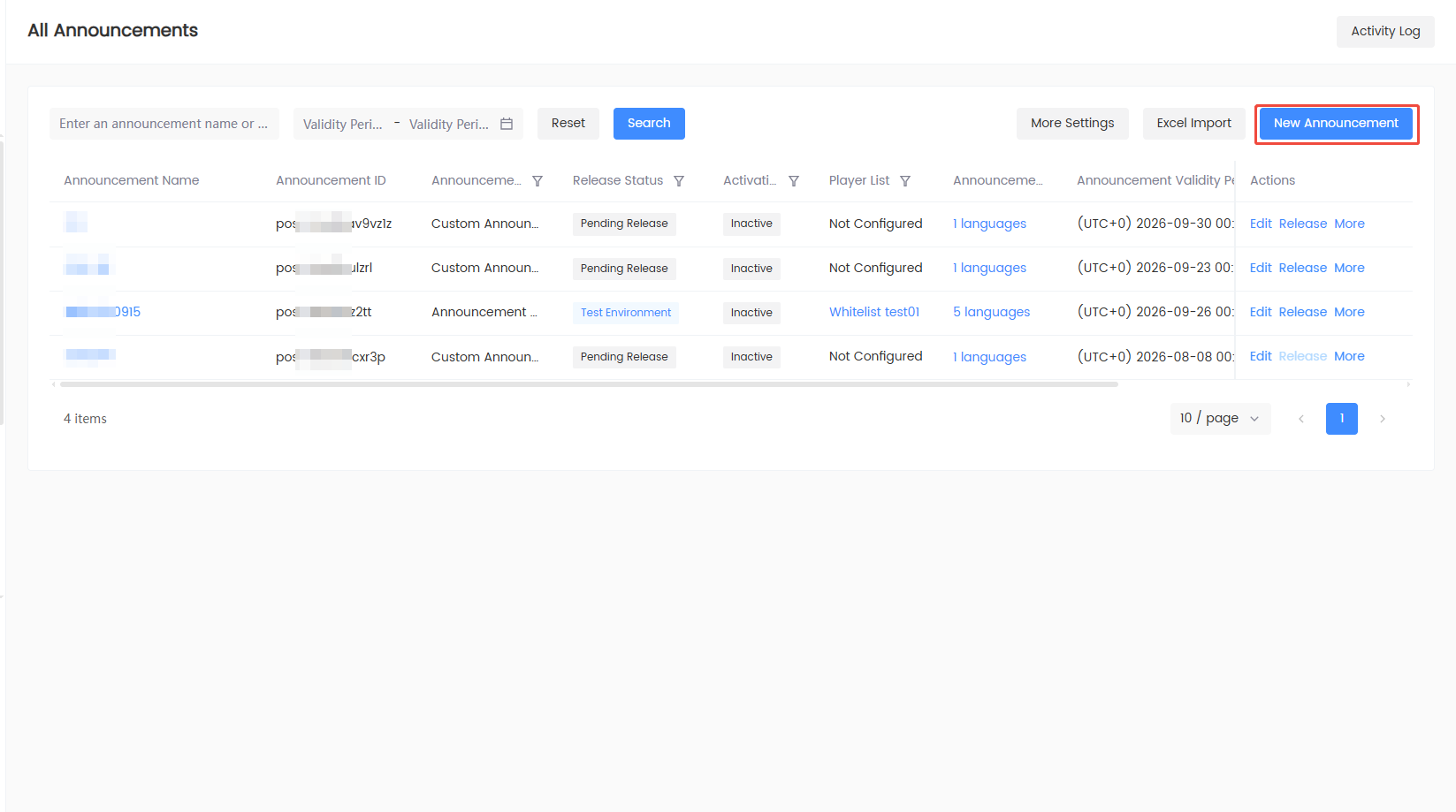Click the 4 items count text

point(85,419)
